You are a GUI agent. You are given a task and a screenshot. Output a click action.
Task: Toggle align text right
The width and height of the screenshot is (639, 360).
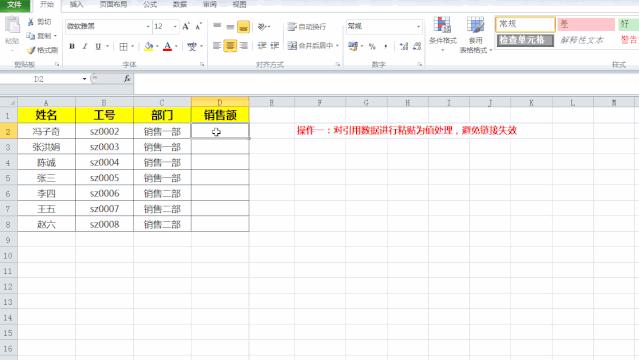pos(244,46)
